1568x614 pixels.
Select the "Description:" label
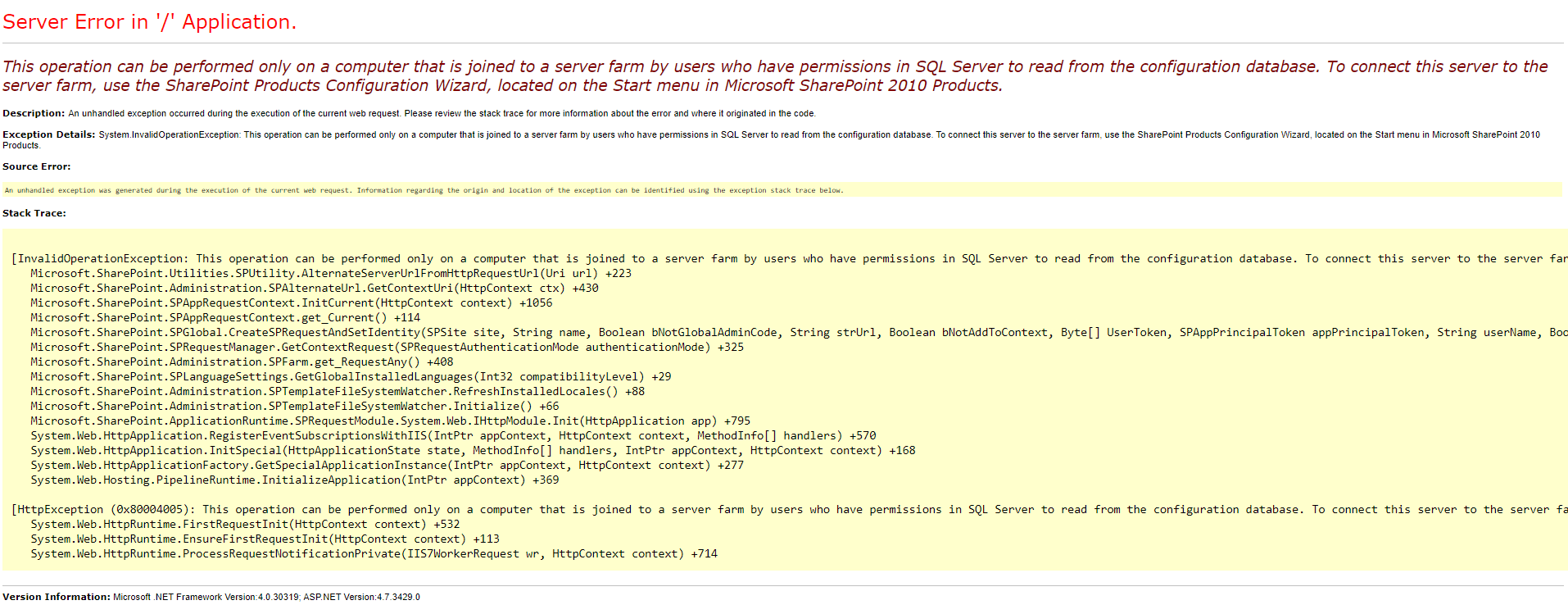[x=34, y=113]
